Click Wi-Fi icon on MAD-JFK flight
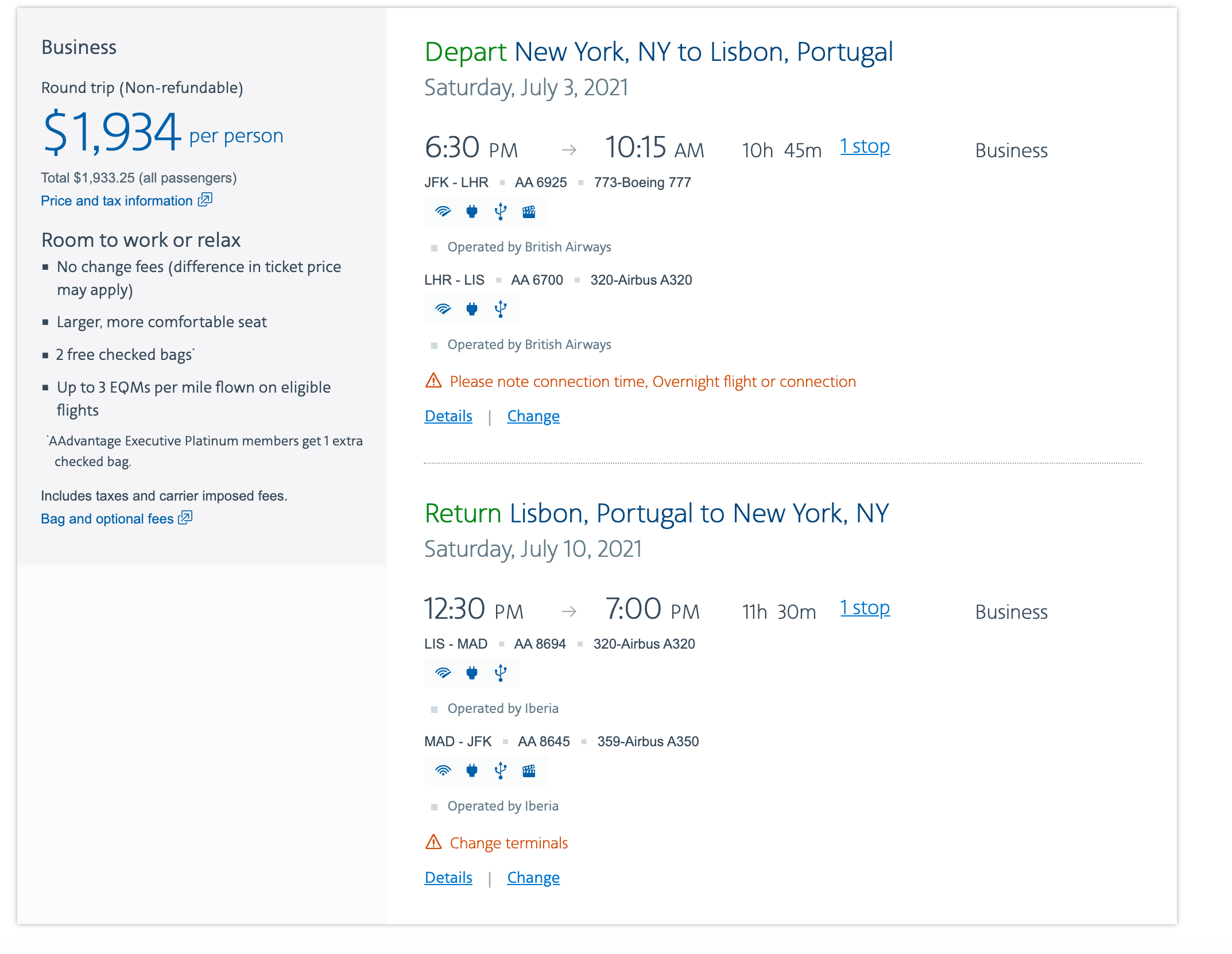This screenshot has height=954, width=1232. [x=443, y=770]
